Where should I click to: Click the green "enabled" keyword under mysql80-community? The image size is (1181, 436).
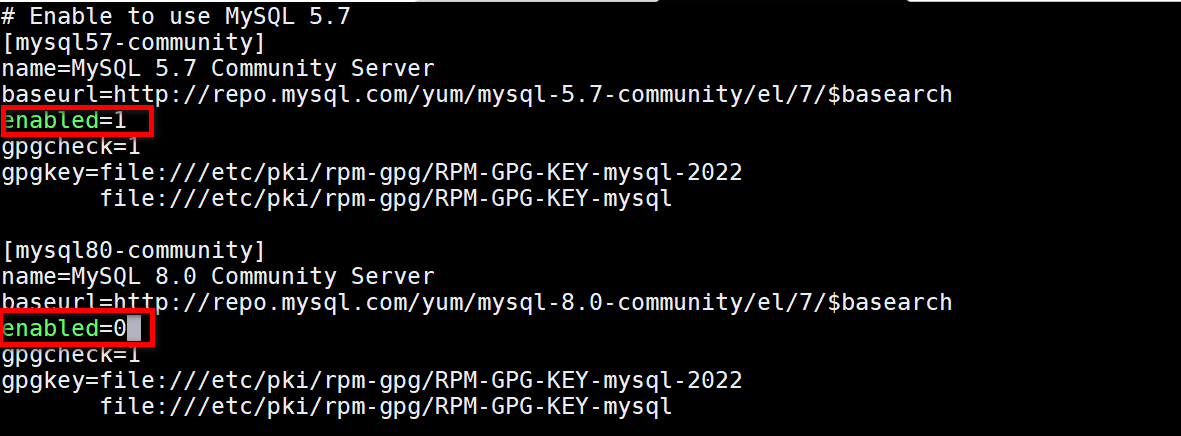tap(50, 328)
